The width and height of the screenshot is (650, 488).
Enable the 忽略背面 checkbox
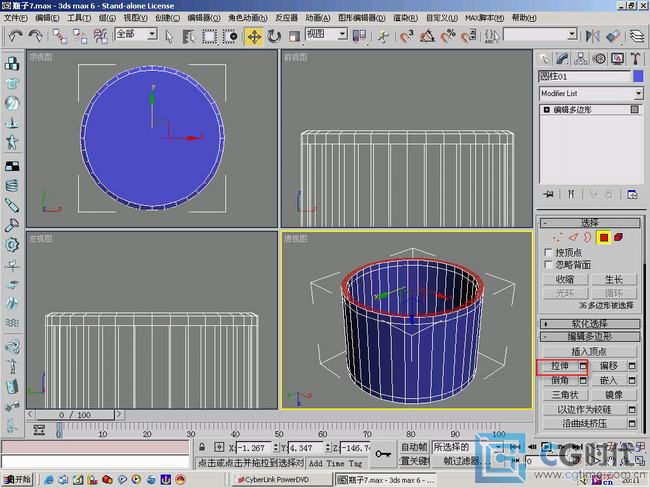[x=548, y=265]
